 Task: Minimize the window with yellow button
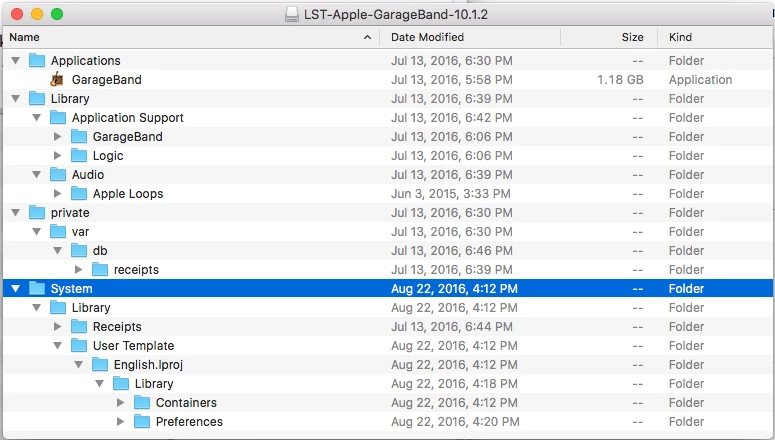pos(37,14)
